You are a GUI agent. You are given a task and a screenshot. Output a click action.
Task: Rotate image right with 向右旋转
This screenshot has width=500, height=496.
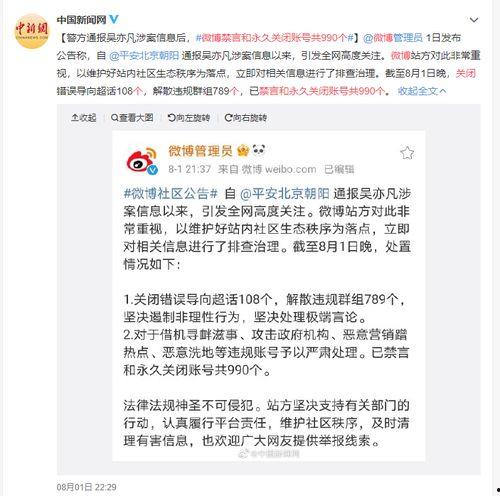click(246, 117)
